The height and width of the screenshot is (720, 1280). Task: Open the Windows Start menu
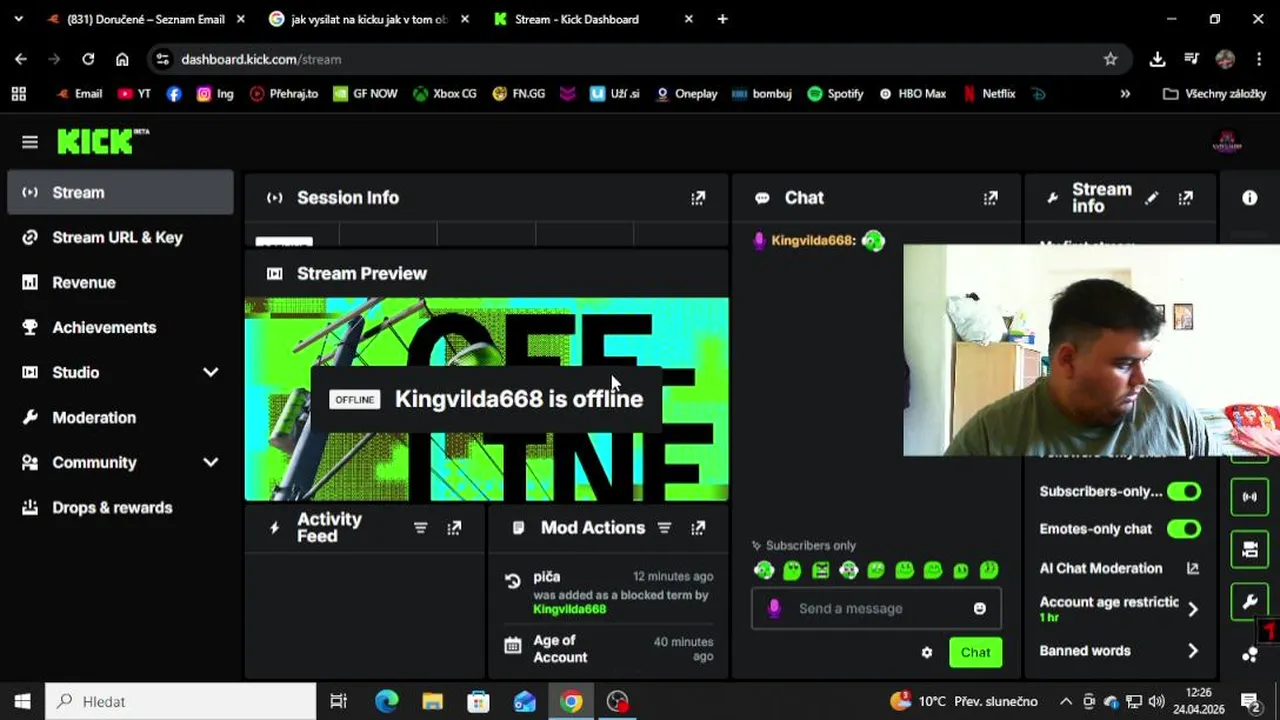(x=22, y=701)
